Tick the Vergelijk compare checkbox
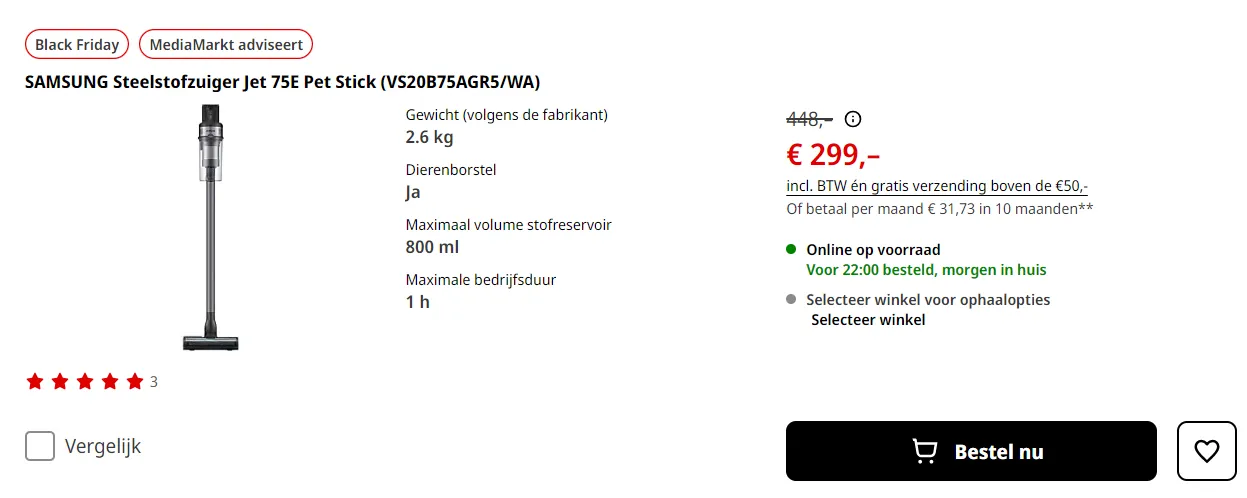This screenshot has width=1247, height=498. (x=40, y=446)
